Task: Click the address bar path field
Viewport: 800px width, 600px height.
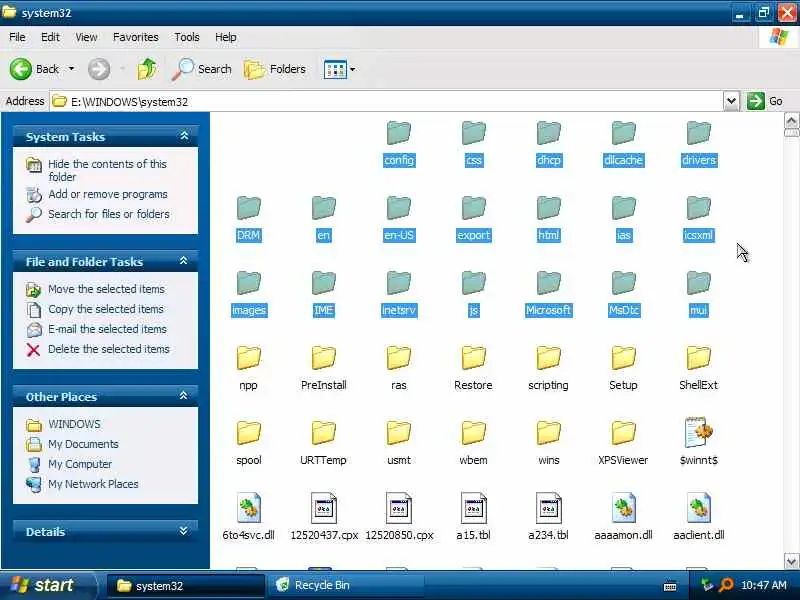Action: [387, 101]
